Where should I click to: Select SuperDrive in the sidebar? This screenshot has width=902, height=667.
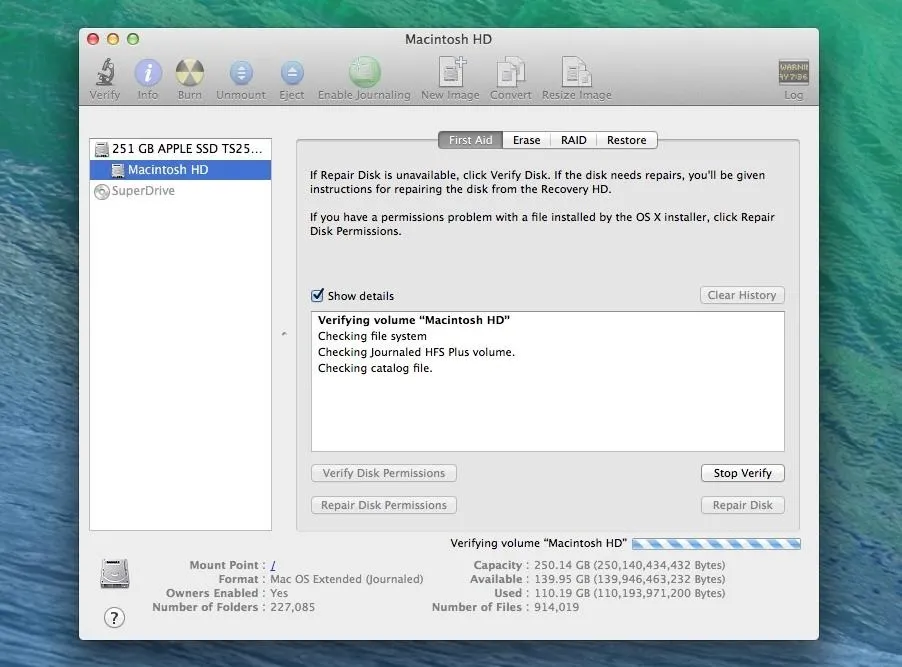pyautogui.click(x=180, y=191)
